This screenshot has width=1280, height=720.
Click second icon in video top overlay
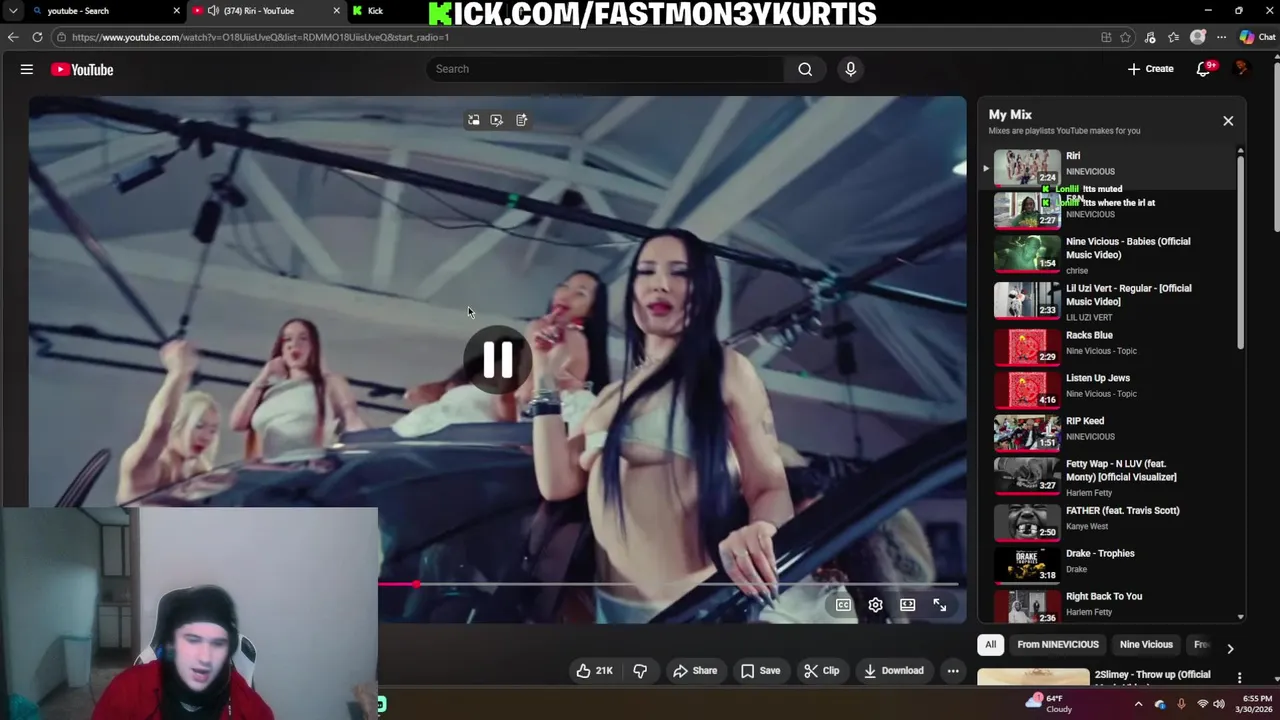[497, 120]
